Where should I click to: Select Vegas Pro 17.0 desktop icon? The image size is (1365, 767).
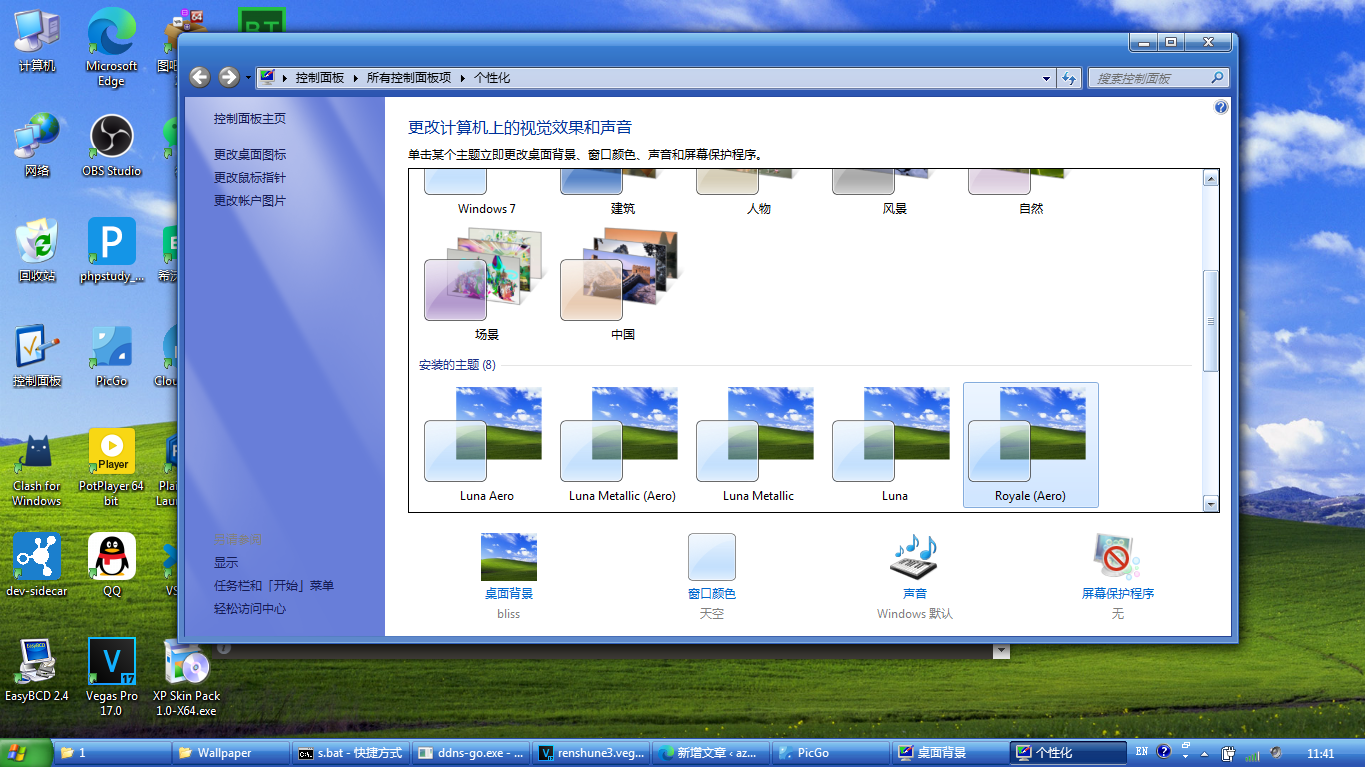tap(111, 678)
